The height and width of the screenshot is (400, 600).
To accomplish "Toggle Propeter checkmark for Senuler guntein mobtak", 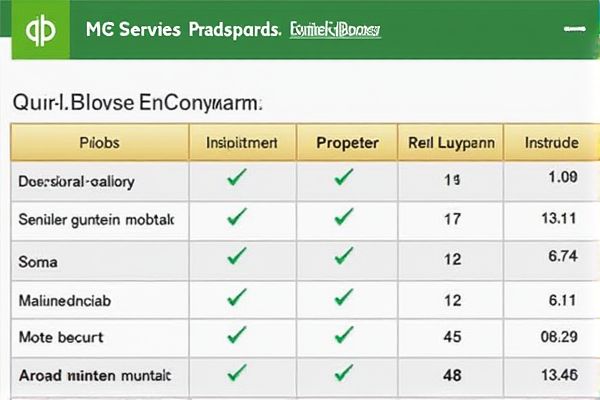I will pyautogui.click(x=344, y=217).
